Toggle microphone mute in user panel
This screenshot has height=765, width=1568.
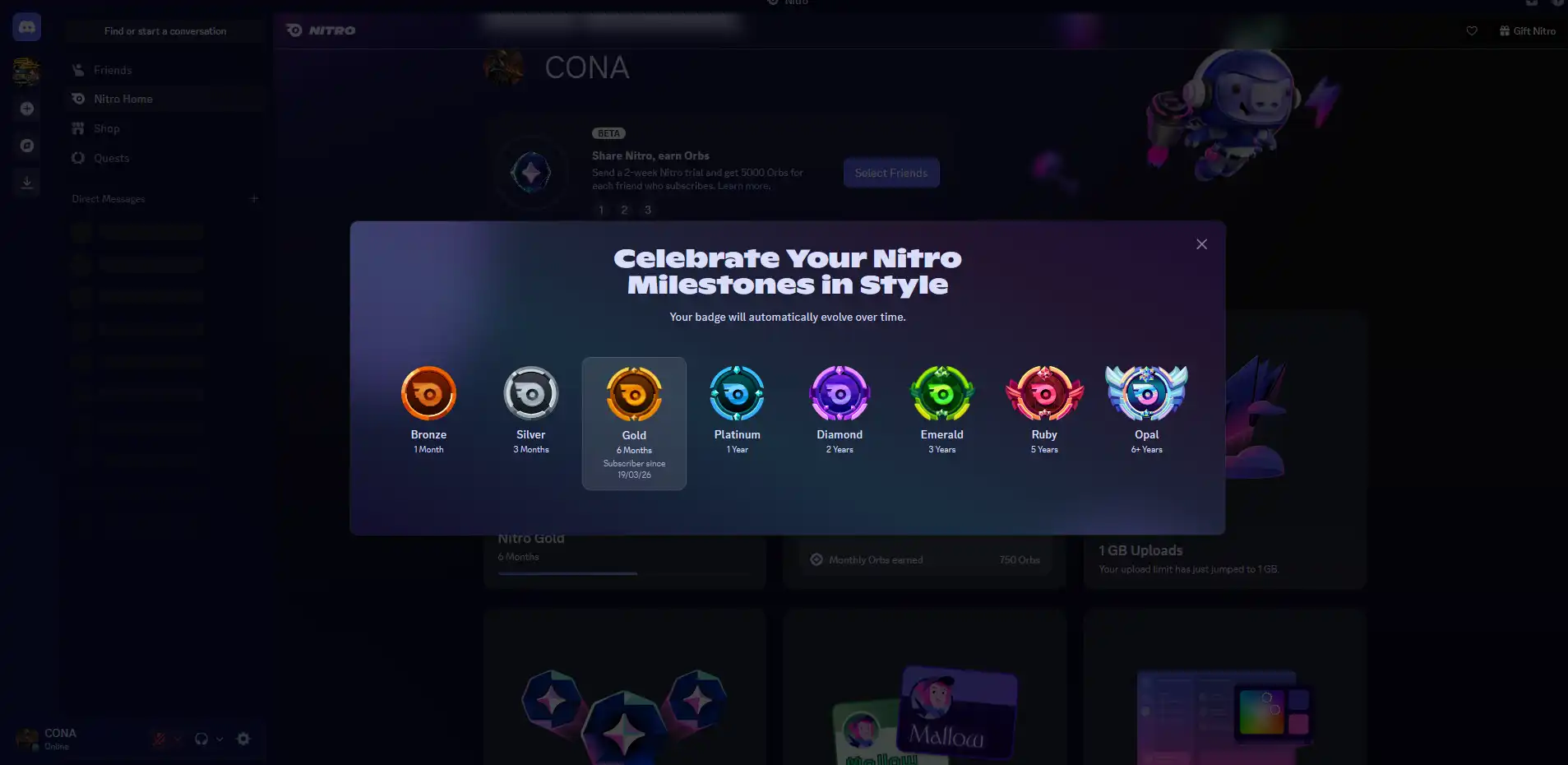click(x=160, y=739)
